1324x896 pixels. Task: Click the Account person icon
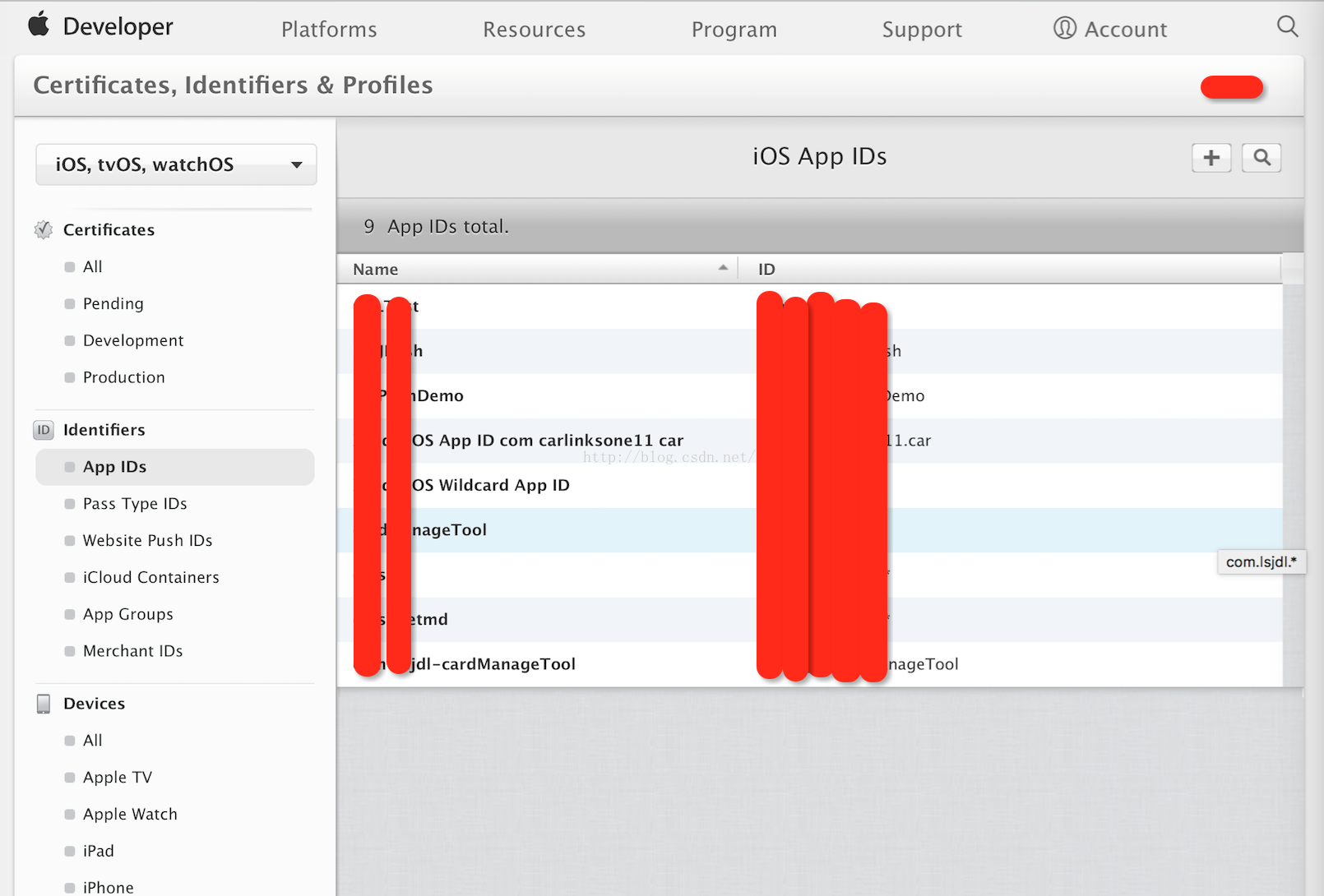1064,29
